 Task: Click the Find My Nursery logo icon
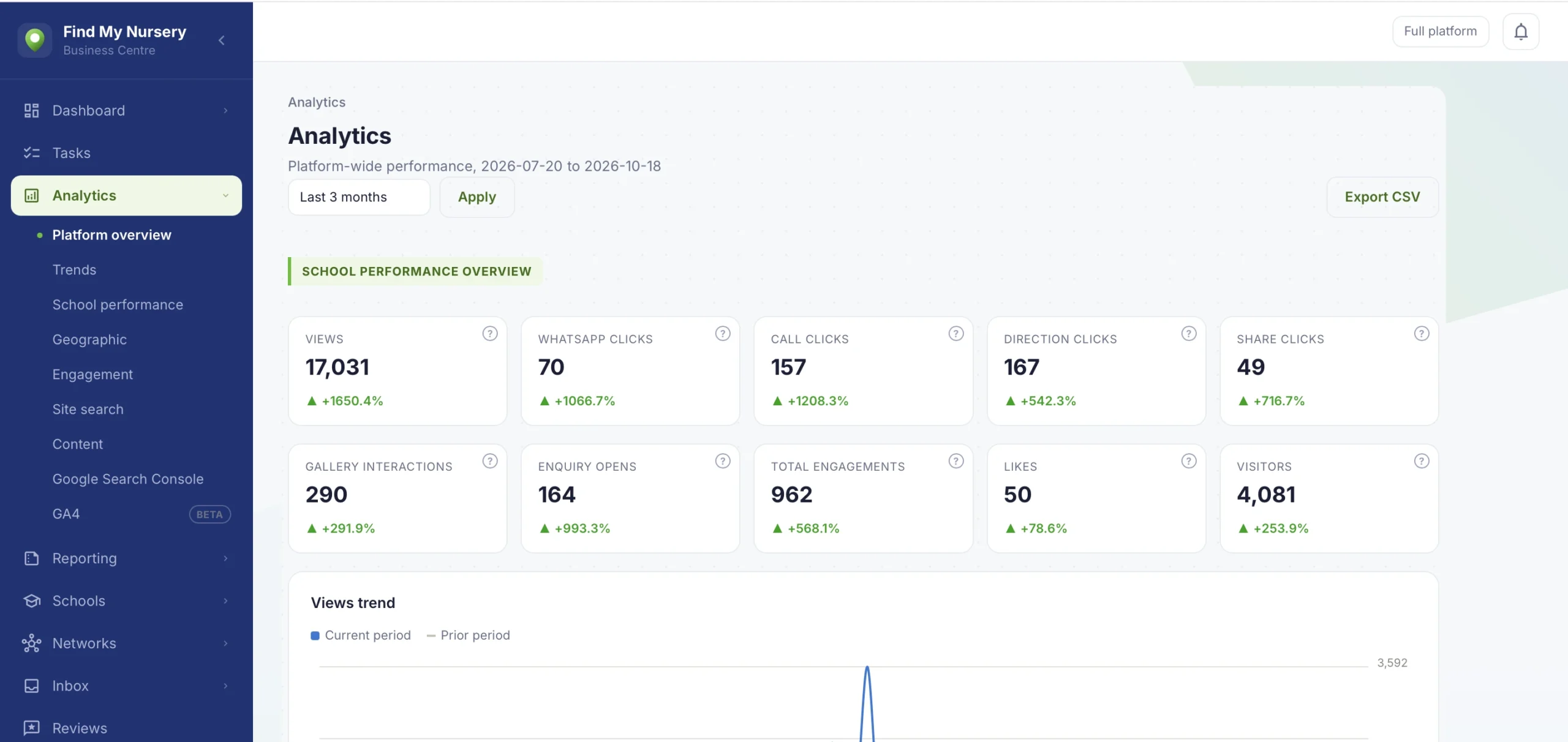[35, 40]
